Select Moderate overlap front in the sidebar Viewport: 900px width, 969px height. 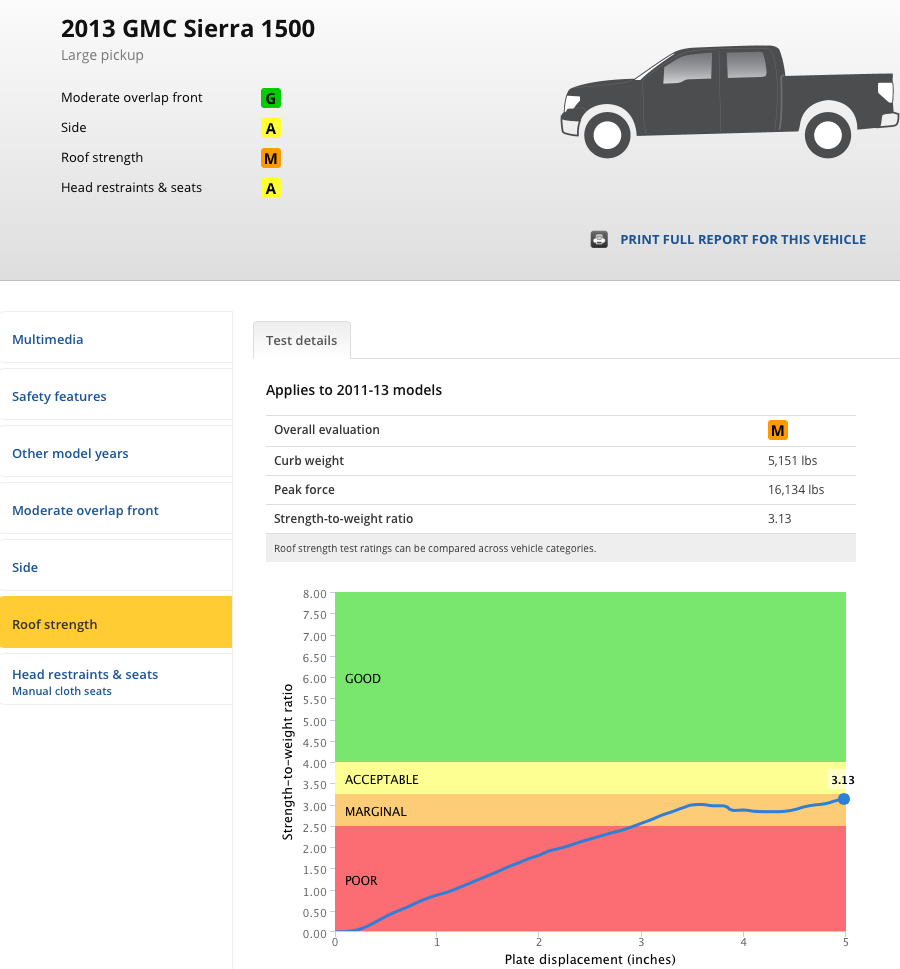(x=116, y=510)
